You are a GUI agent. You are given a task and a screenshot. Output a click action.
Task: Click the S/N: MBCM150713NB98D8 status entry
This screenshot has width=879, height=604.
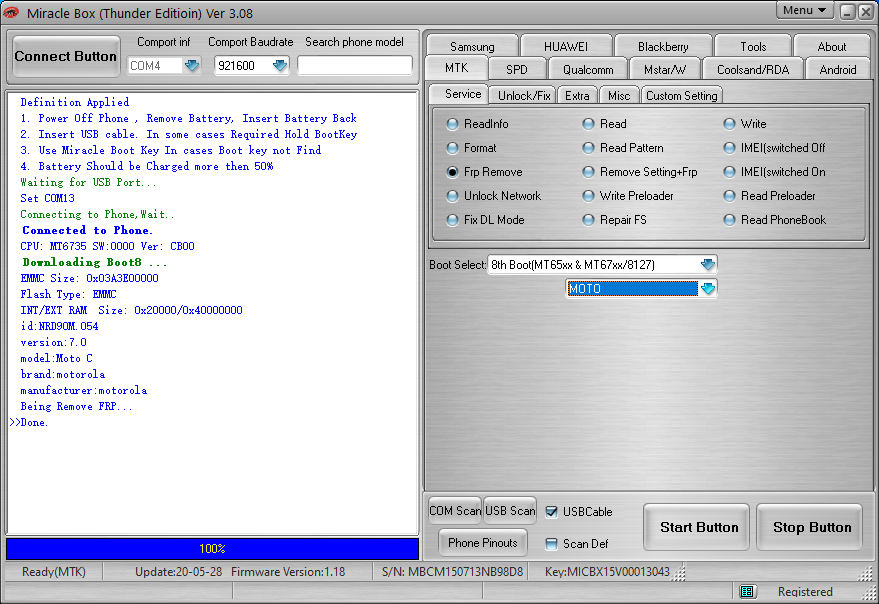(452, 571)
